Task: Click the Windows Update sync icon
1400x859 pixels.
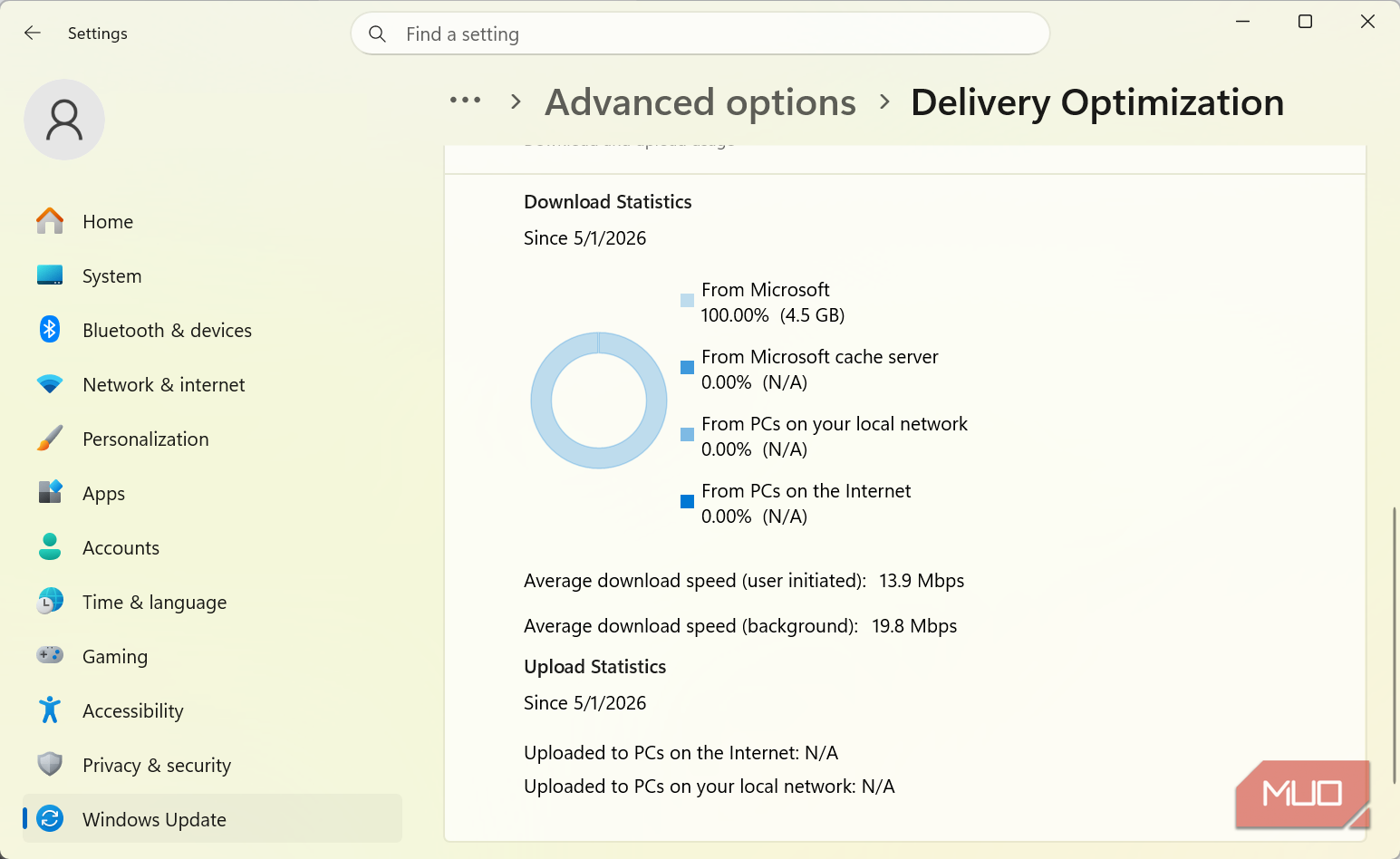Action: (x=50, y=819)
